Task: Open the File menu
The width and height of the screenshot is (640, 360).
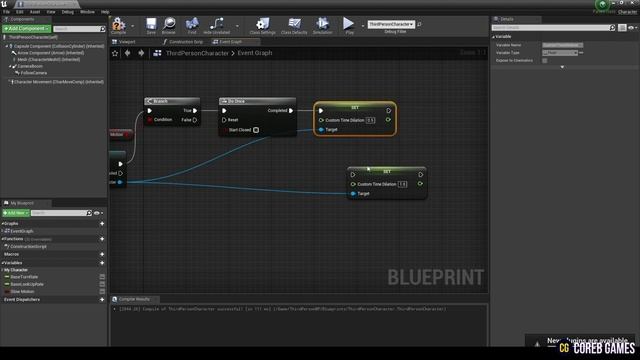Action: 7,12
